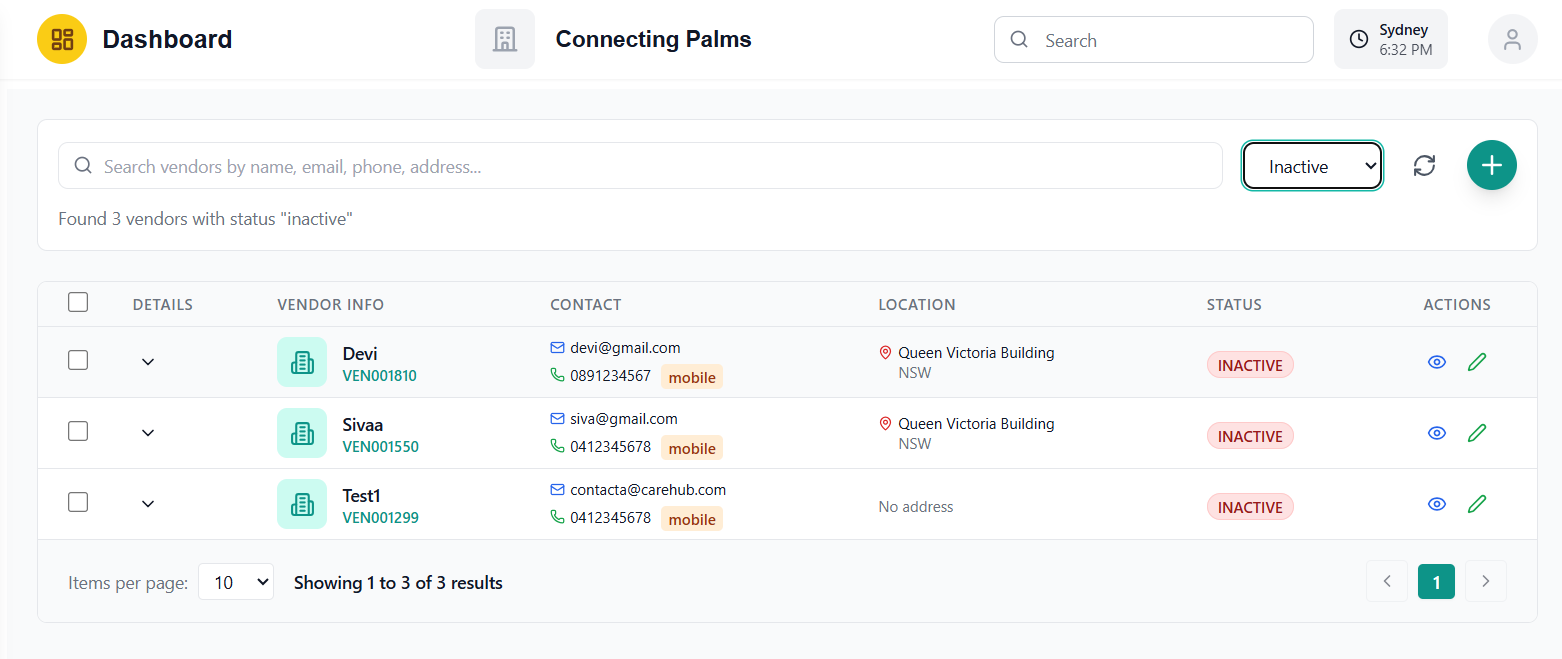Click the user profile icon top right
This screenshot has width=1562, height=659.
coord(1512,39)
